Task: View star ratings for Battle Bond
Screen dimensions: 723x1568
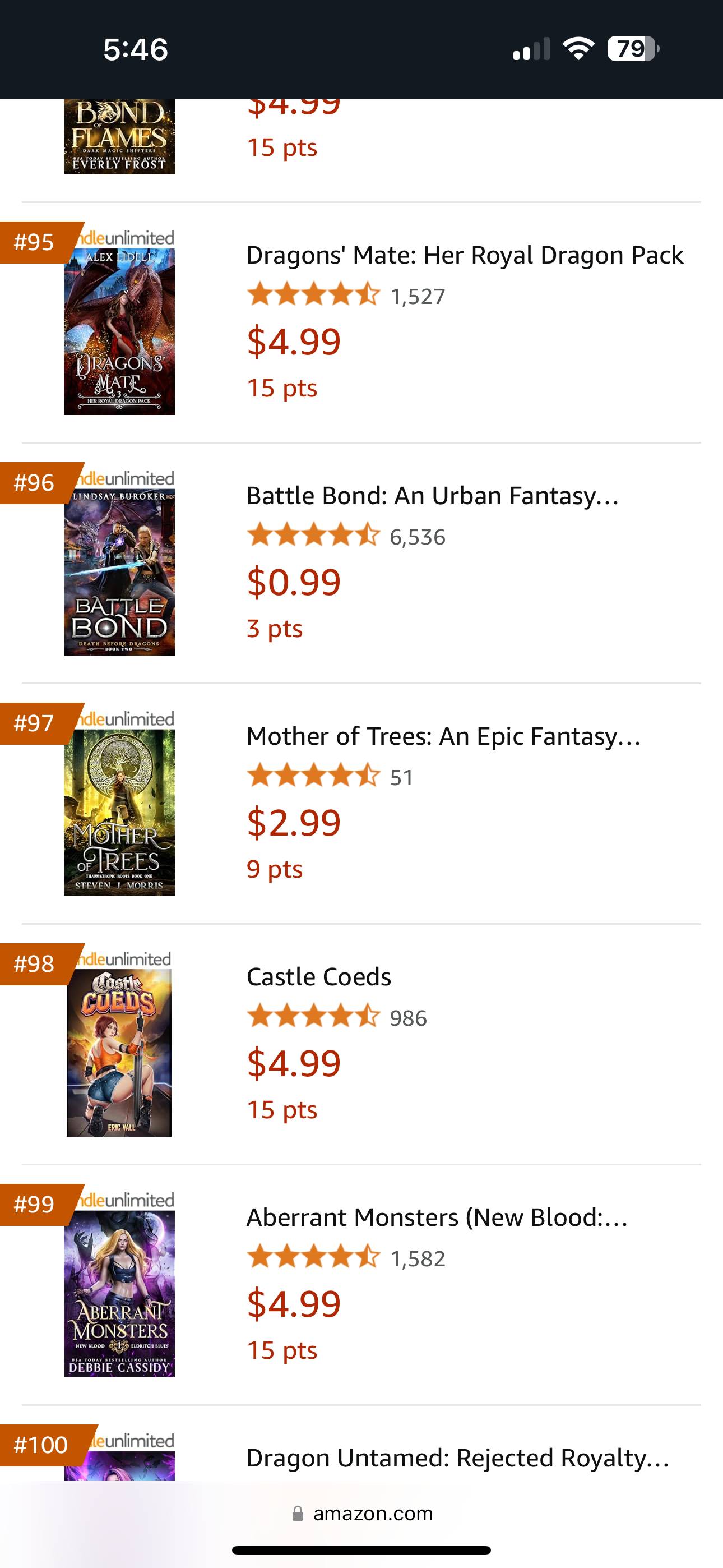Action: (x=313, y=535)
